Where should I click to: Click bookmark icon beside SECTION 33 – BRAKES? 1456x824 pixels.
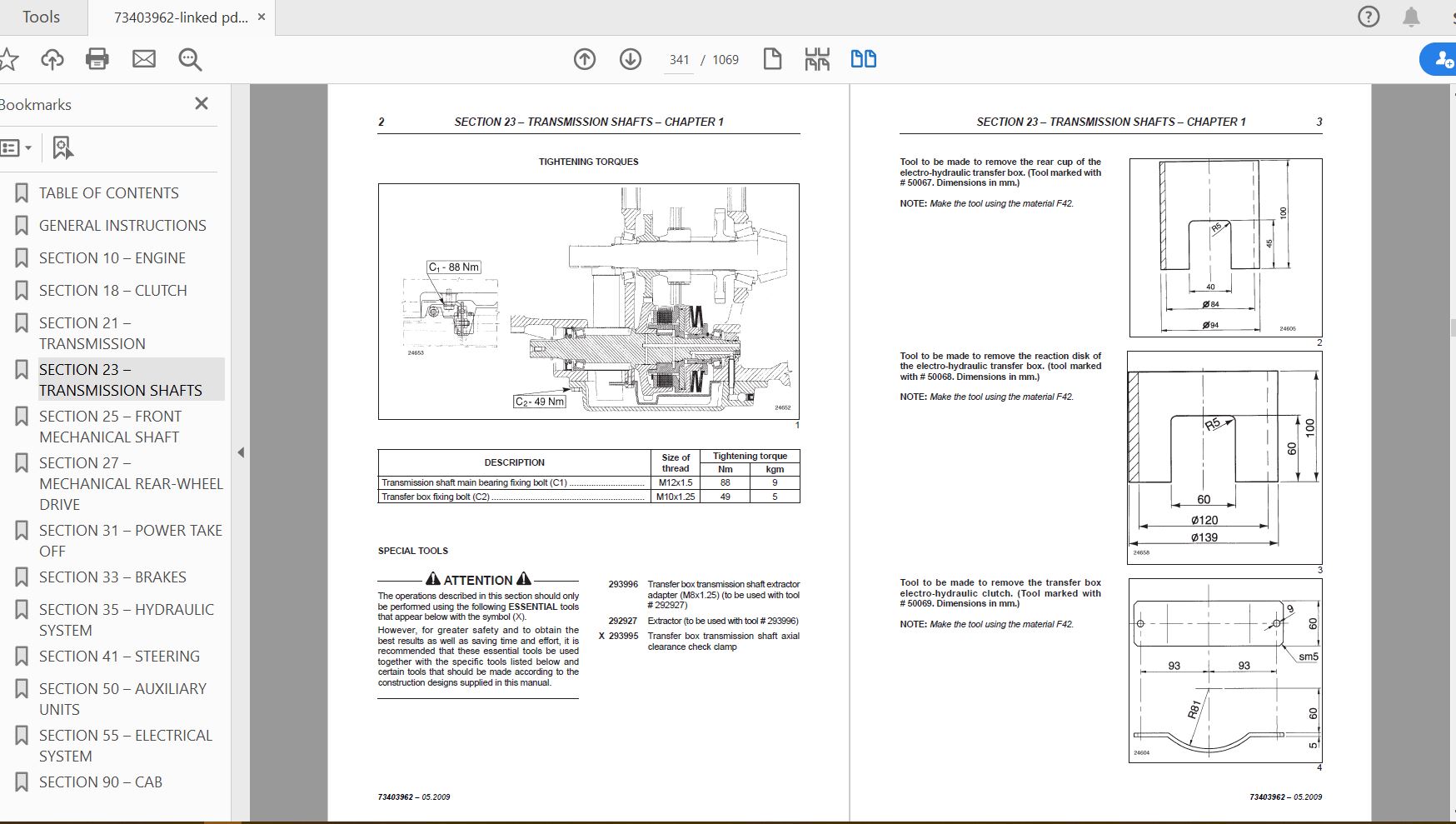[x=22, y=577]
